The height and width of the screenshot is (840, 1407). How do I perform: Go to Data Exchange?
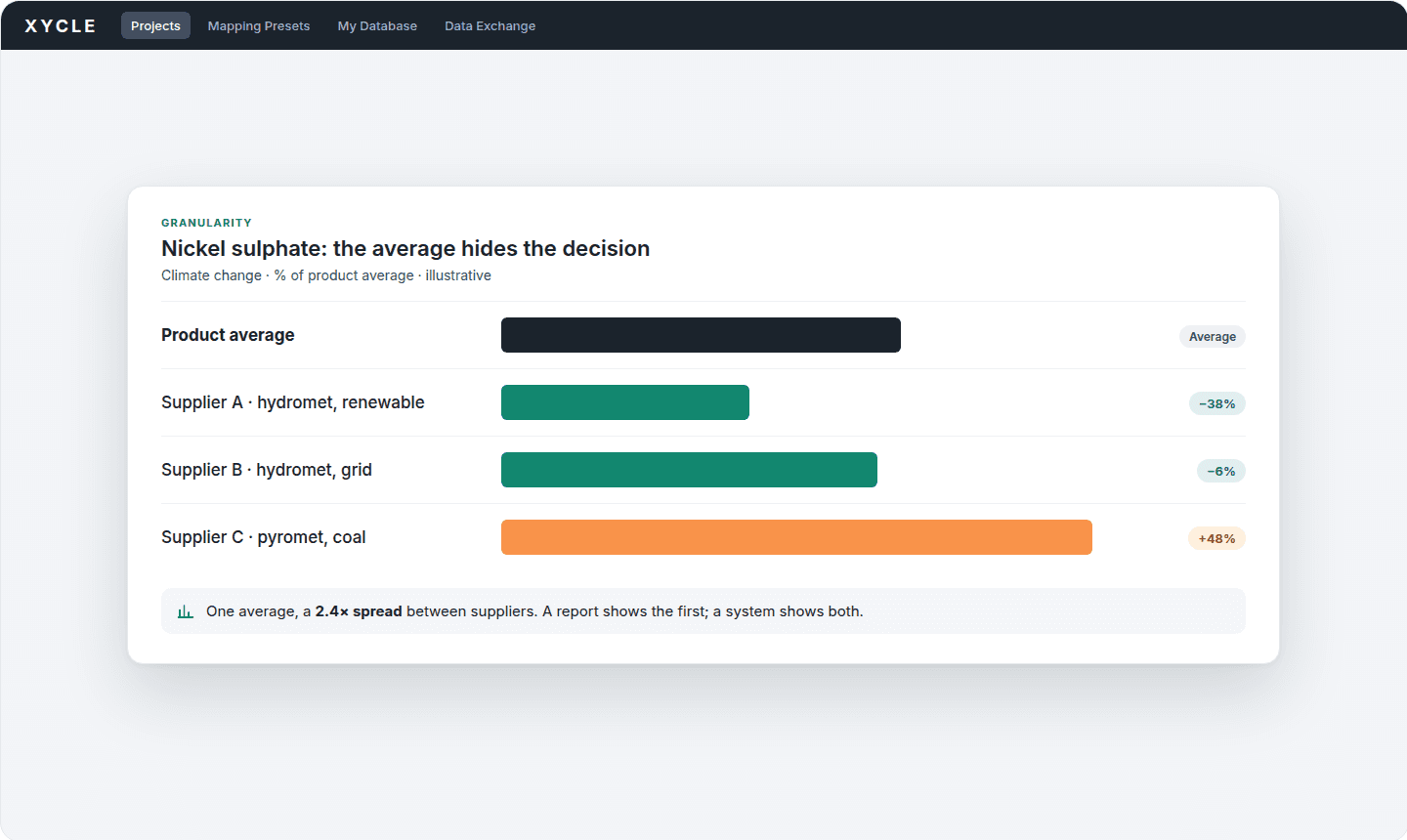pyautogui.click(x=490, y=26)
